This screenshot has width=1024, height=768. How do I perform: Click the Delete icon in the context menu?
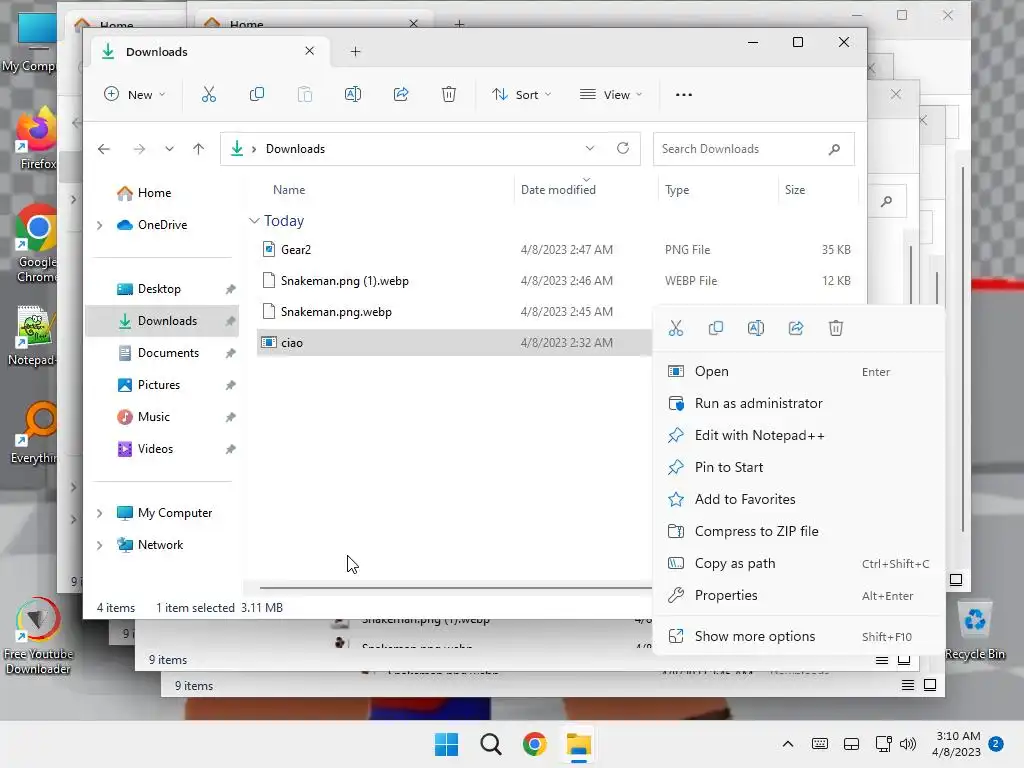coord(836,328)
